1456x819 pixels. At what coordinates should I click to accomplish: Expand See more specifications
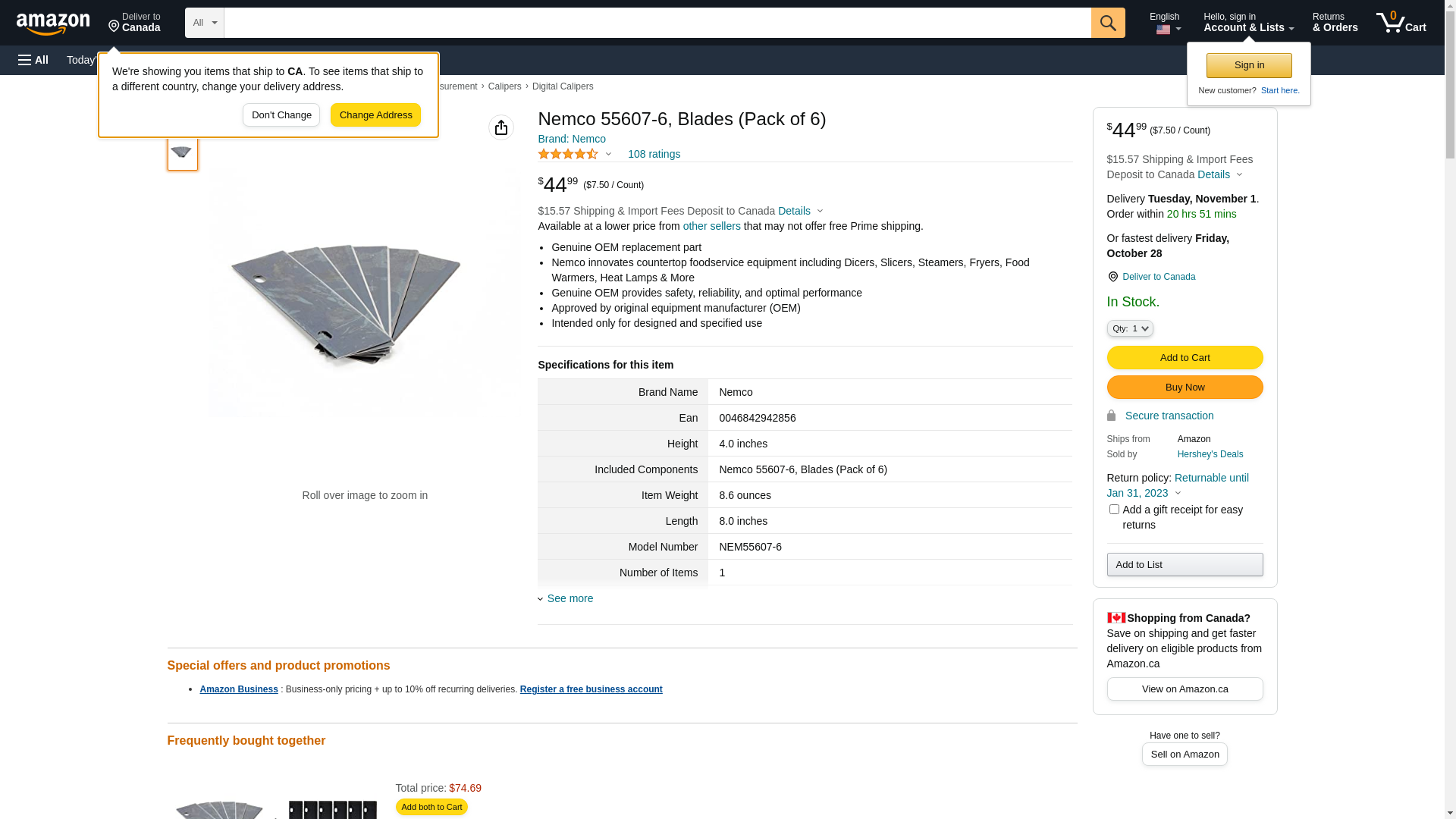tap(570, 598)
